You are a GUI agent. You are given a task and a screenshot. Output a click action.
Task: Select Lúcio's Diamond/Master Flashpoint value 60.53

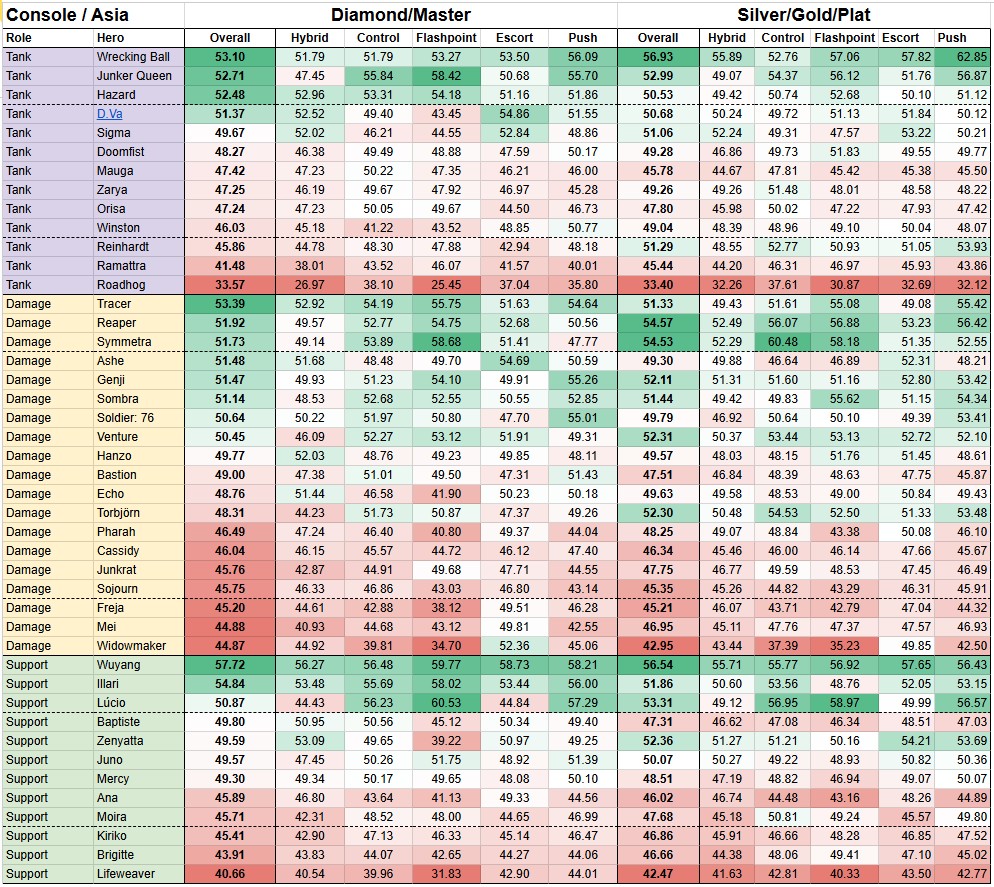click(446, 703)
